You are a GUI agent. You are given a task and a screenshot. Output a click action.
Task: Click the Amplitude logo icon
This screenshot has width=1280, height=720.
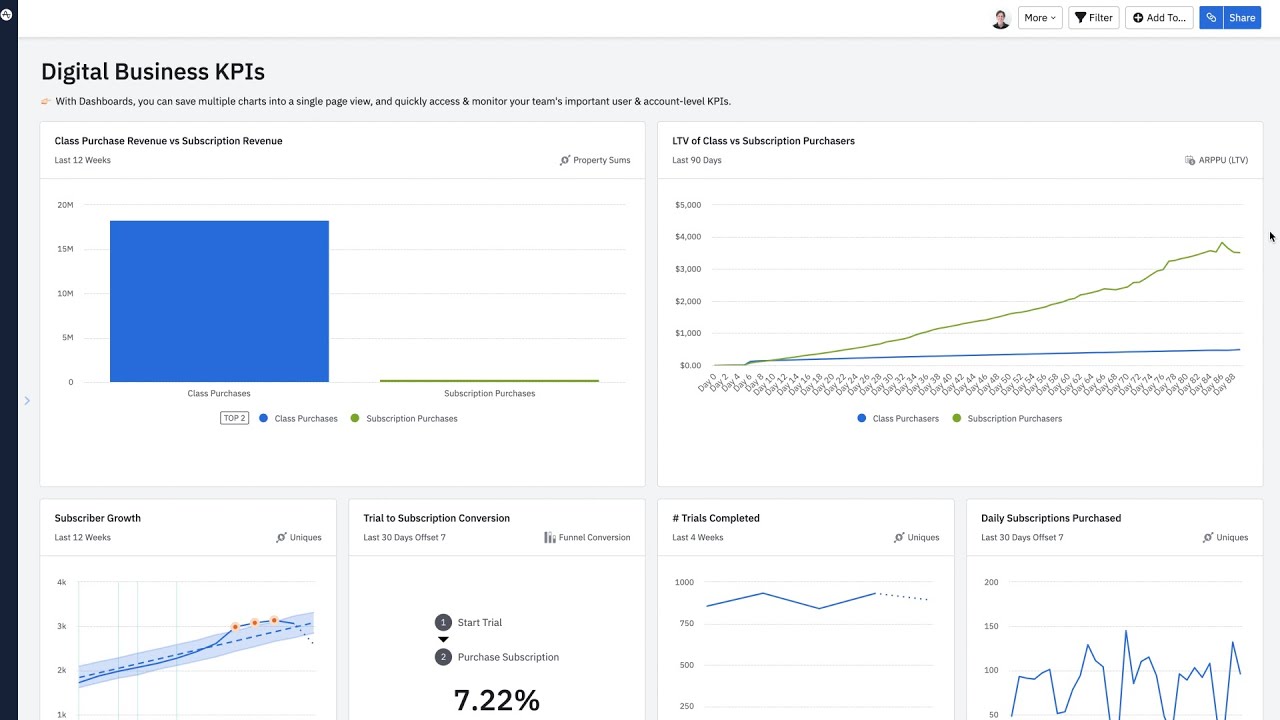[x=8, y=14]
